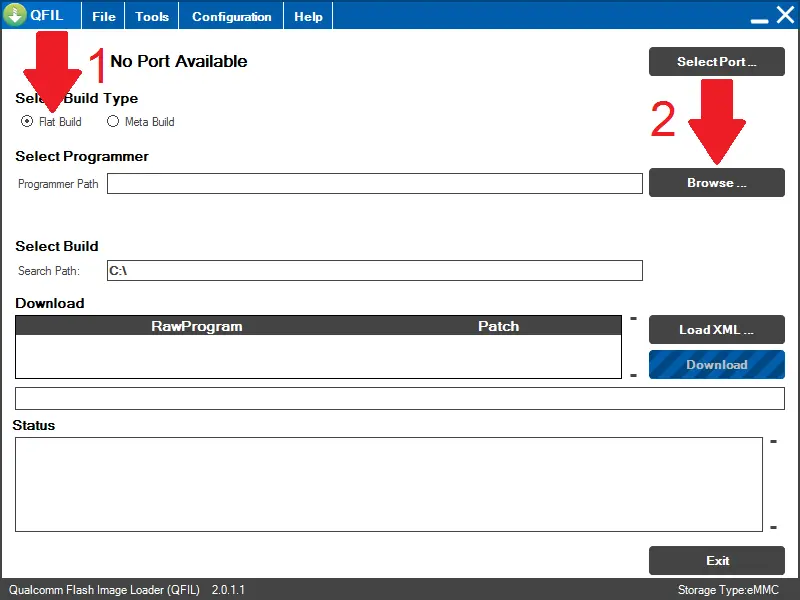
Task: Click the 'Status' heading
Action: click(34, 425)
